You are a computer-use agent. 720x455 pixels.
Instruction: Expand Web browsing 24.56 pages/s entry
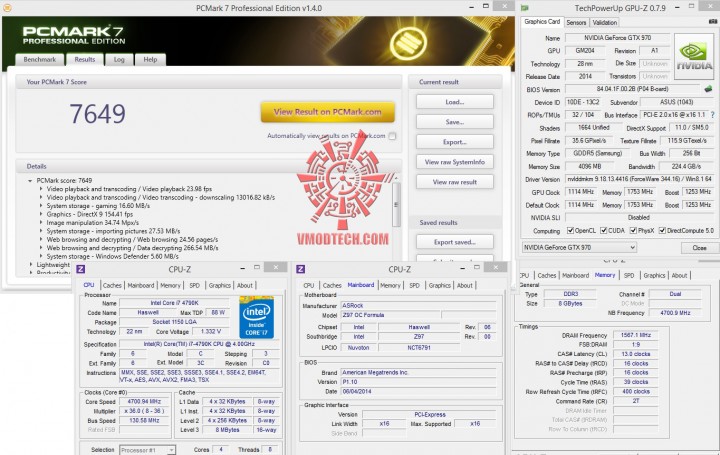point(41,239)
